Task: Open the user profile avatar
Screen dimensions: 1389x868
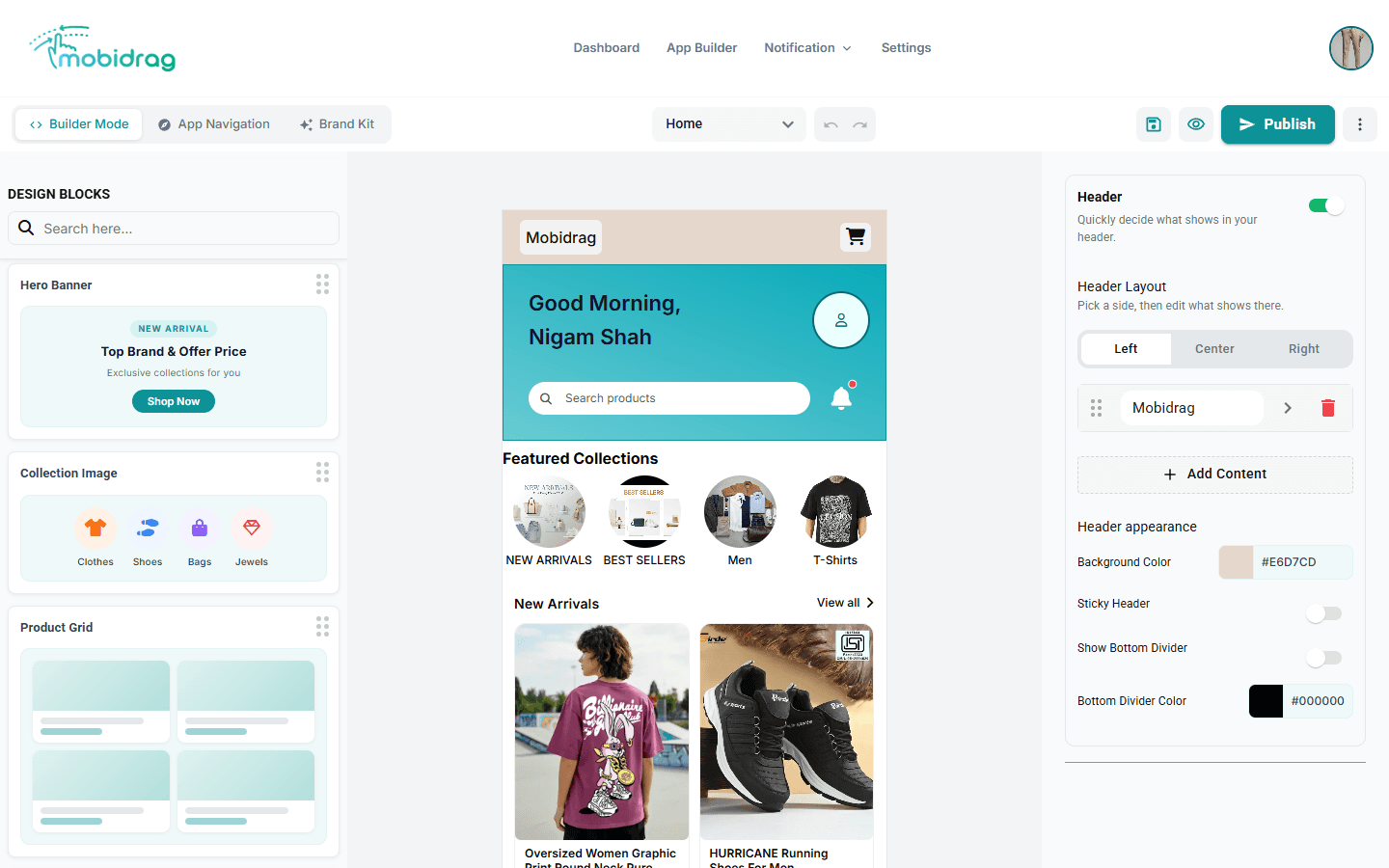Action: click(1350, 48)
